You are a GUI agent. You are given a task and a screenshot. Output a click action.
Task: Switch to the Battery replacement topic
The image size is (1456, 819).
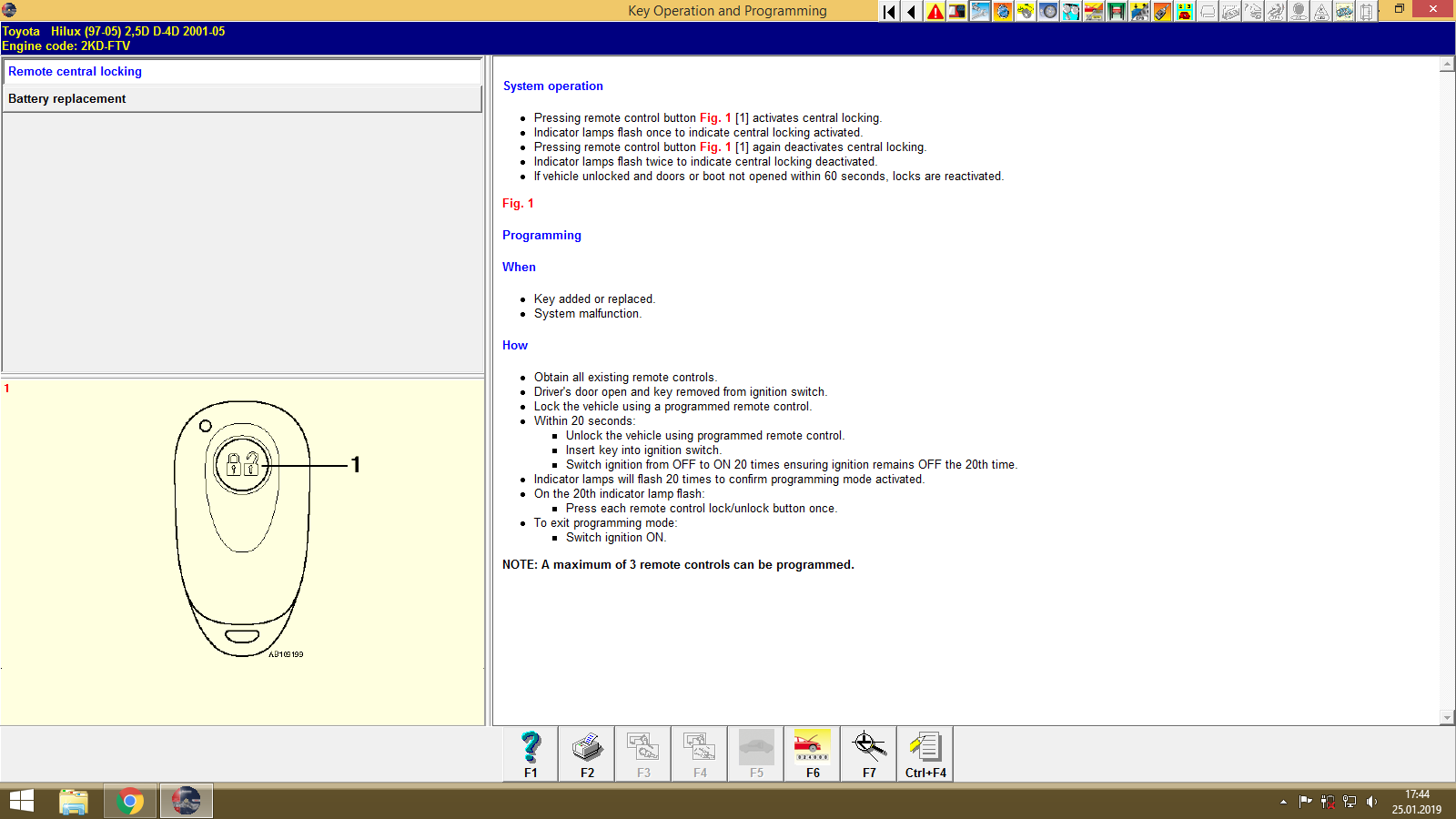click(x=66, y=98)
